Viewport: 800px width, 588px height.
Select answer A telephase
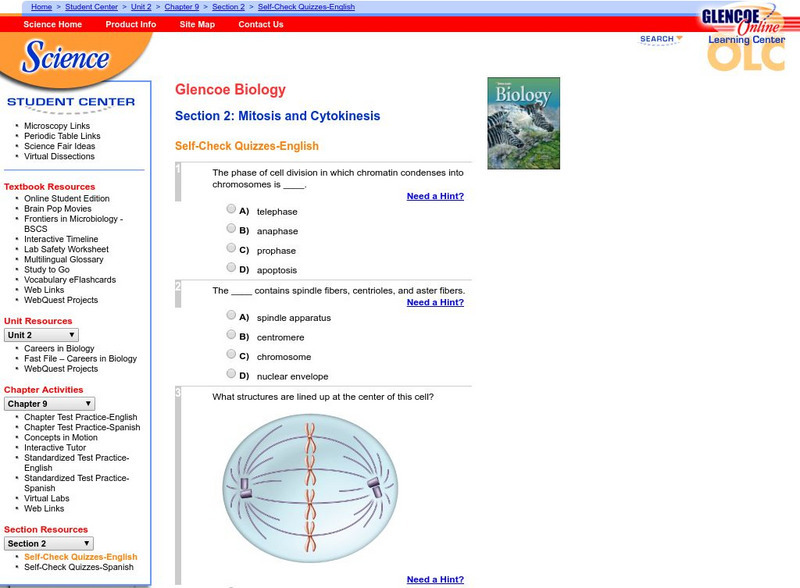231,209
